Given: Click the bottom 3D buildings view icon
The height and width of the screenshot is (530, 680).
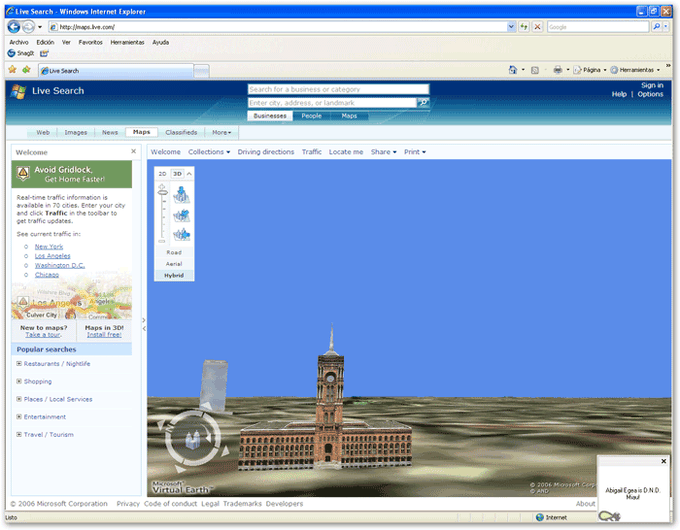Looking at the screenshot, I should 182,235.
